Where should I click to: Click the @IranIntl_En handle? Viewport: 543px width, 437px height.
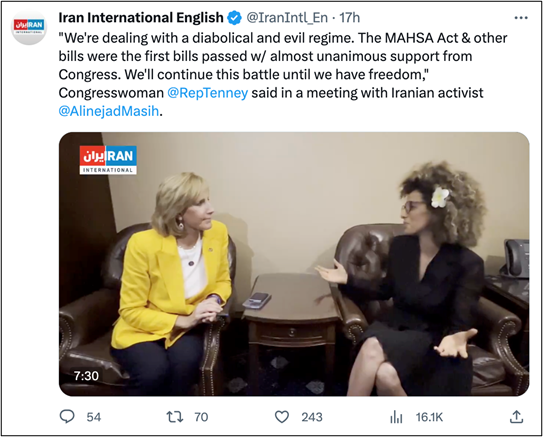pos(287,18)
